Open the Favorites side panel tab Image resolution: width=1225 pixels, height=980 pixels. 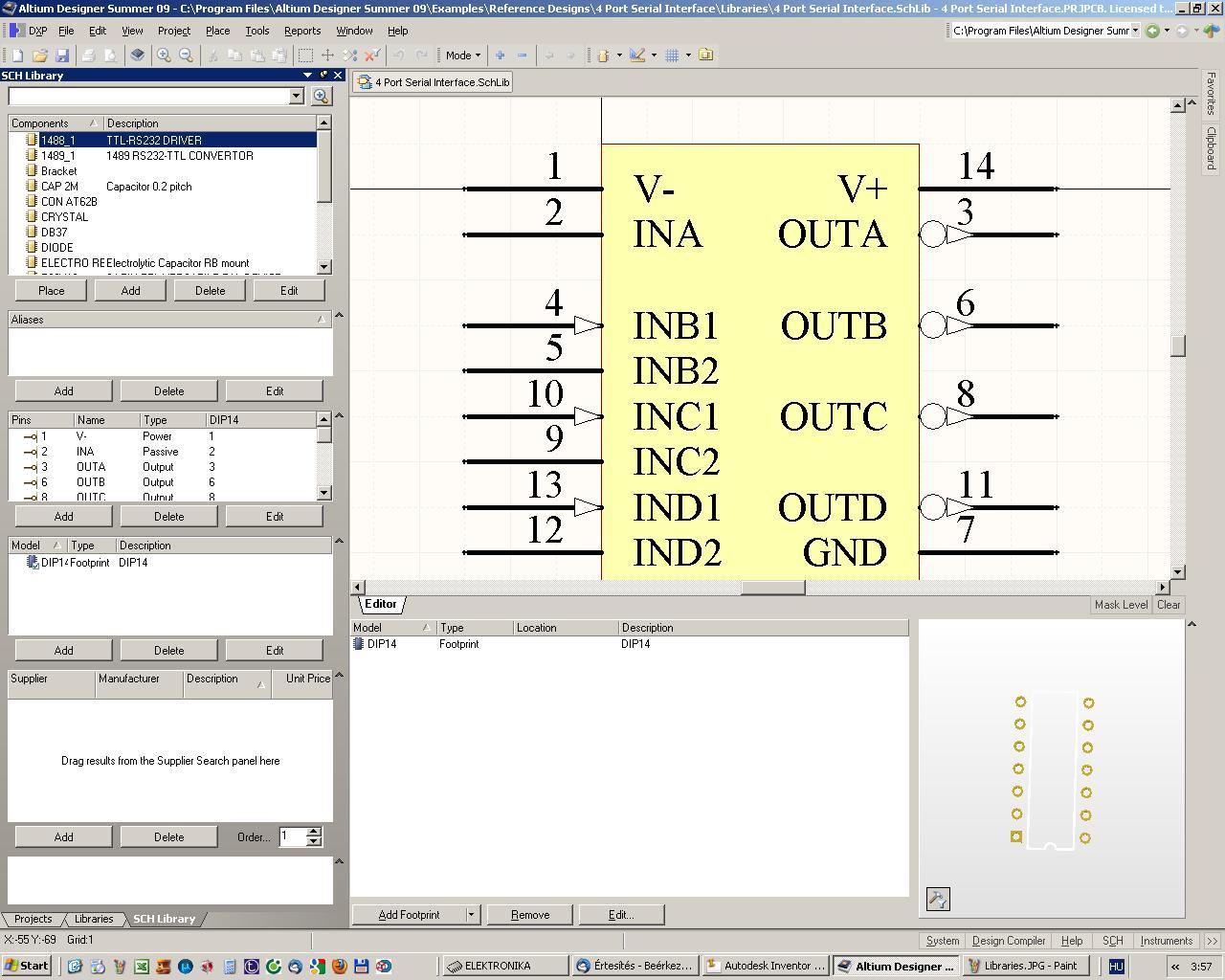pyautogui.click(x=1211, y=93)
